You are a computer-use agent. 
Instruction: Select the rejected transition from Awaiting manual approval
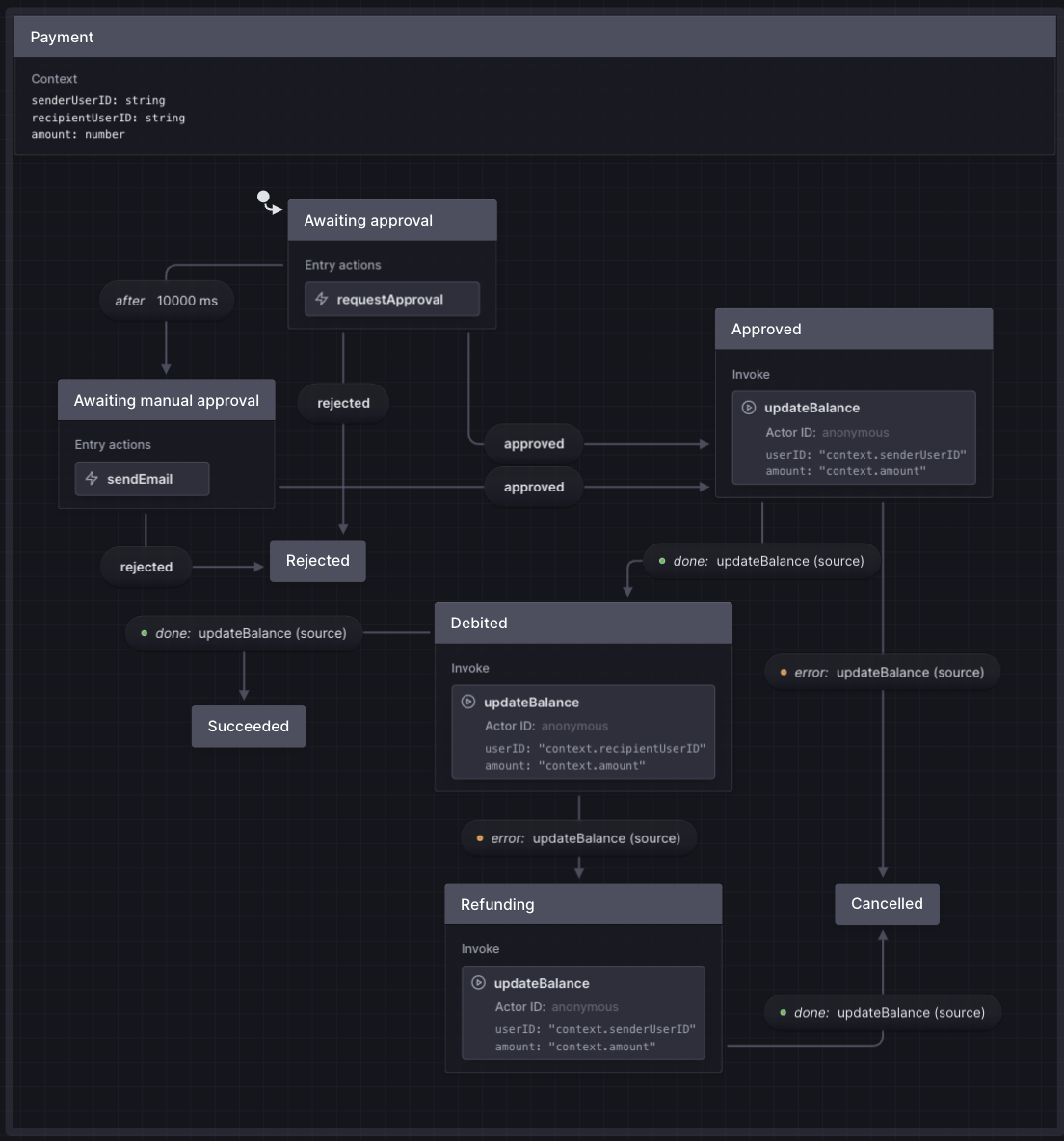[146, 567]
